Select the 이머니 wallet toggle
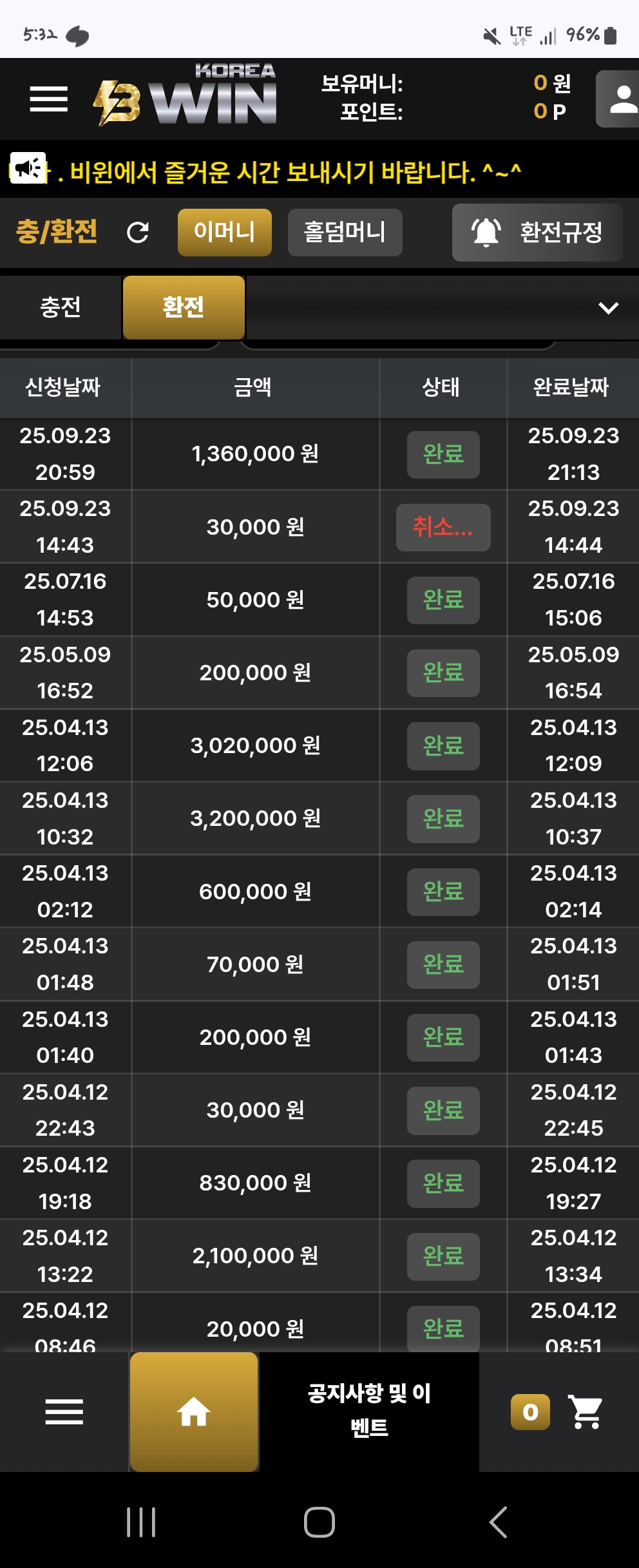 [x=225, y=232]
